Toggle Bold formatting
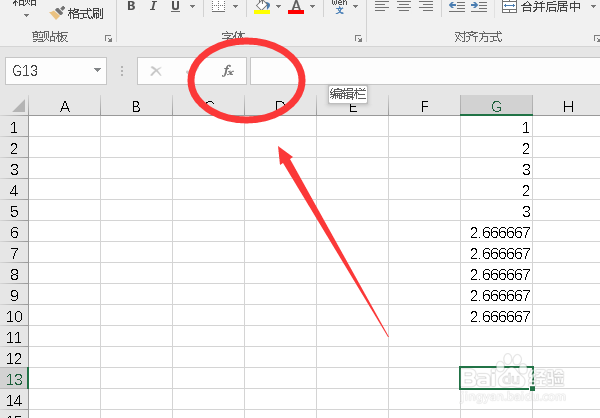Screen dimensions: 600x418 click(131, 6)
